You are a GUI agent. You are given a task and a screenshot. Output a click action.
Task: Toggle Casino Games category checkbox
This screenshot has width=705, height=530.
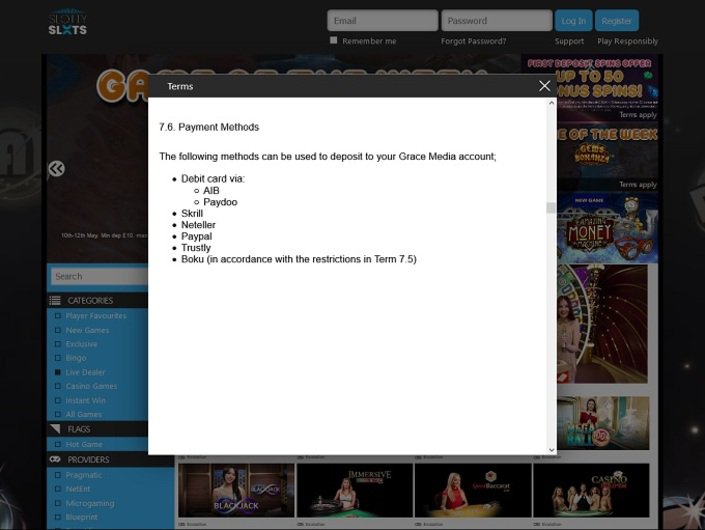(x=58, y=386)
